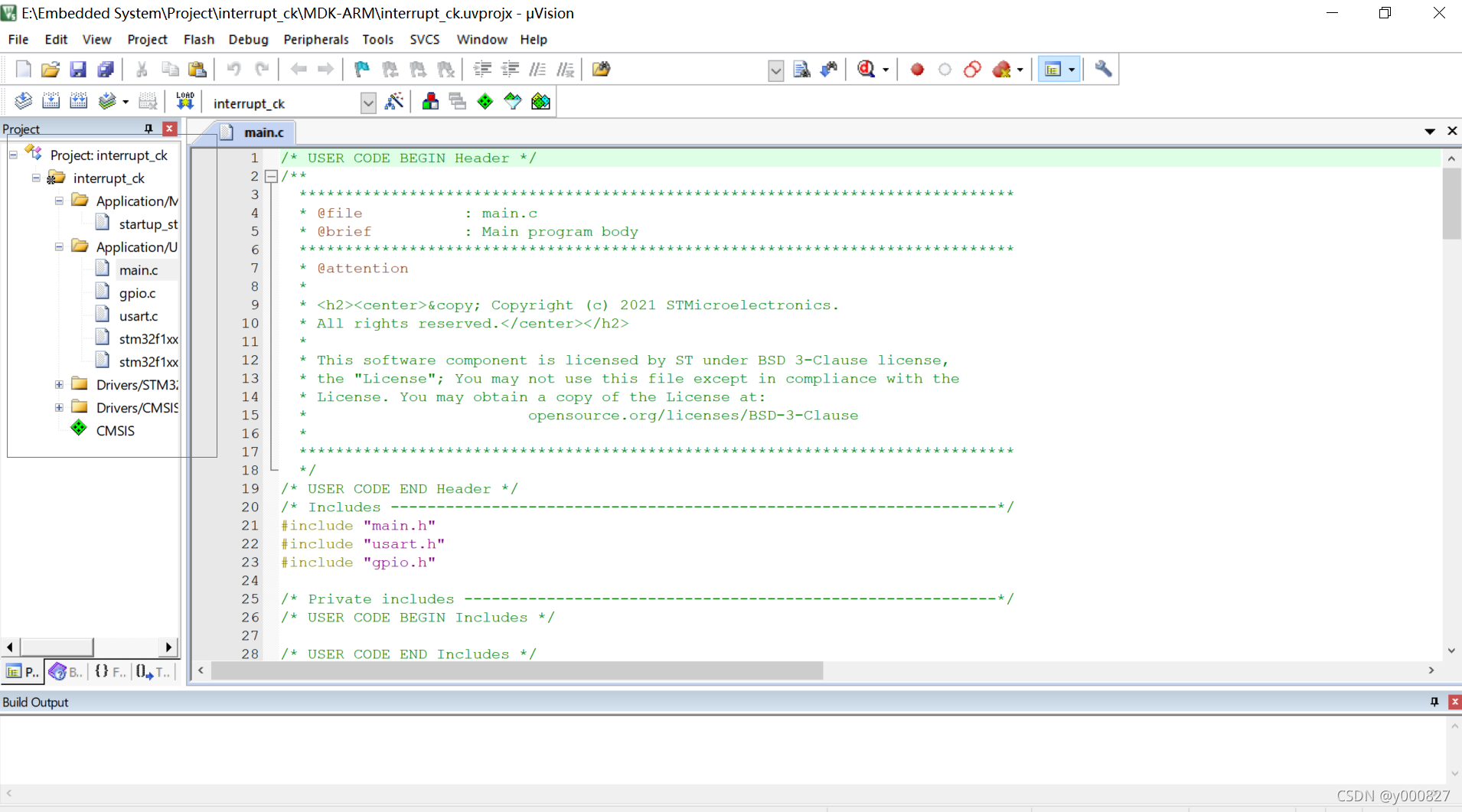1462x812 pixels.
Task: Open a file using Open folder icon
Action: [51, 70]
